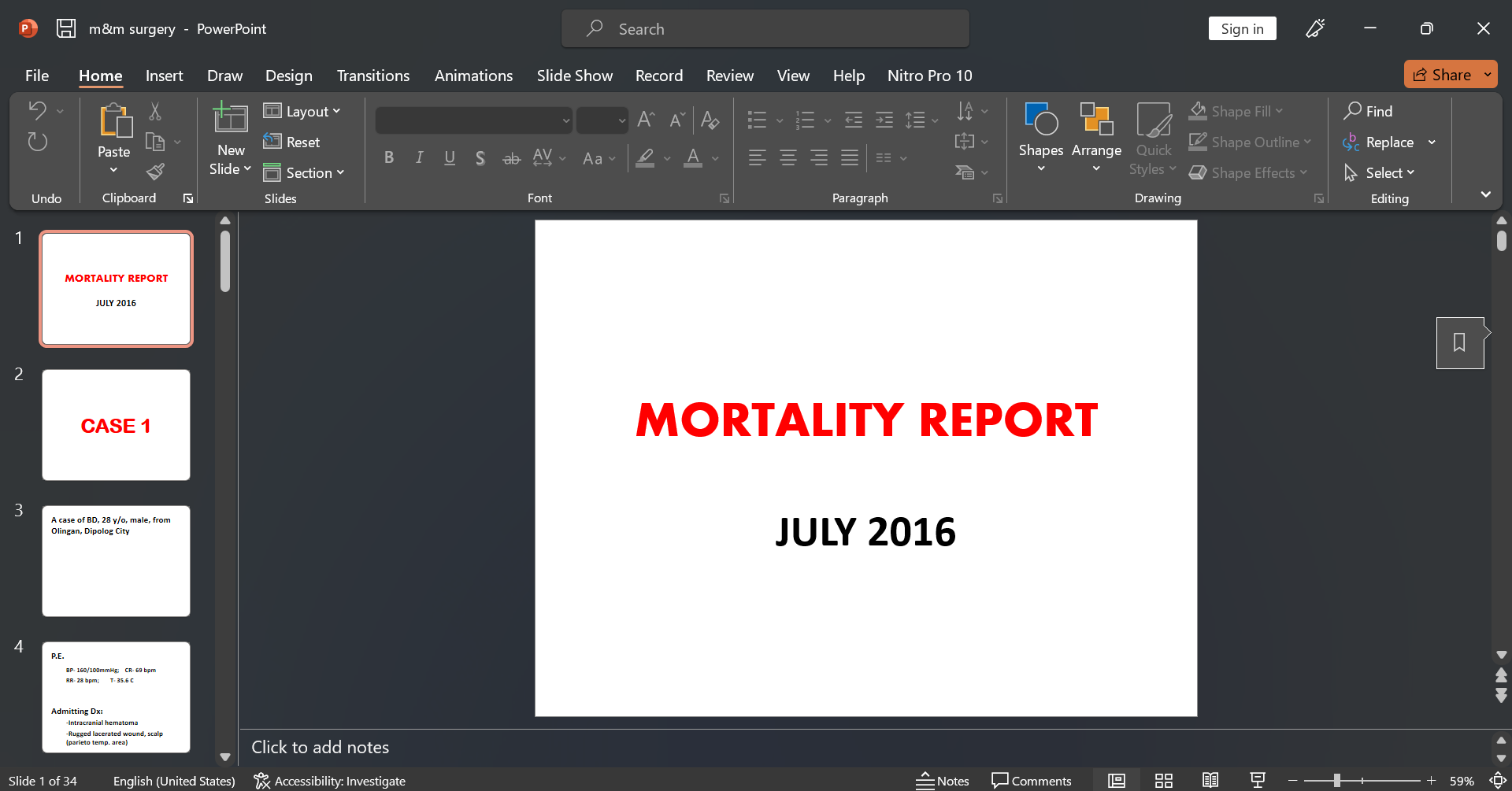Click Convert to SmartArt icon
The image size is (1512, 791).
[965, 172]
